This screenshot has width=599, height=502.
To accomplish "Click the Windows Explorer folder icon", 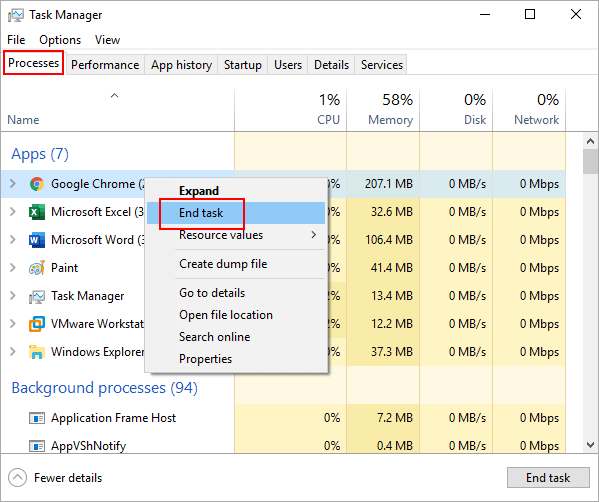I will 37,352.
